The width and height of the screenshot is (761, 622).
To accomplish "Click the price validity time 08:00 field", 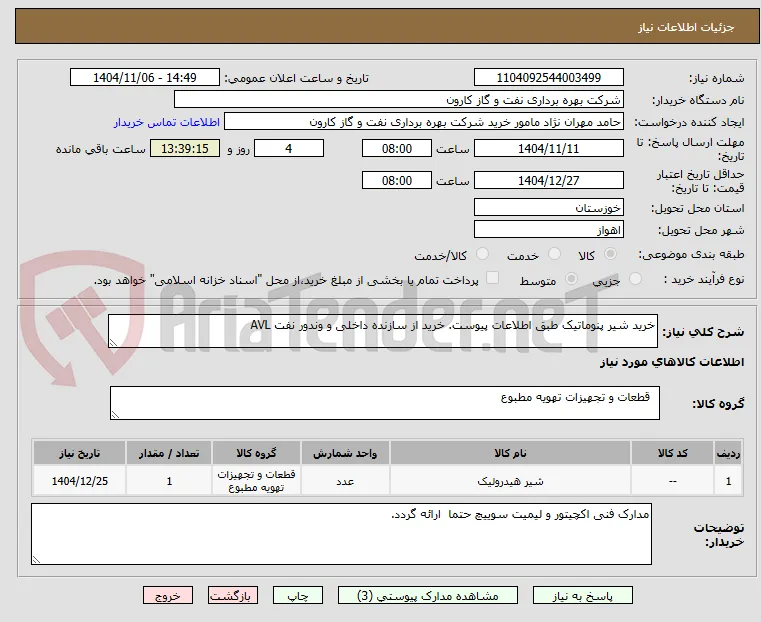I will 397,180.
